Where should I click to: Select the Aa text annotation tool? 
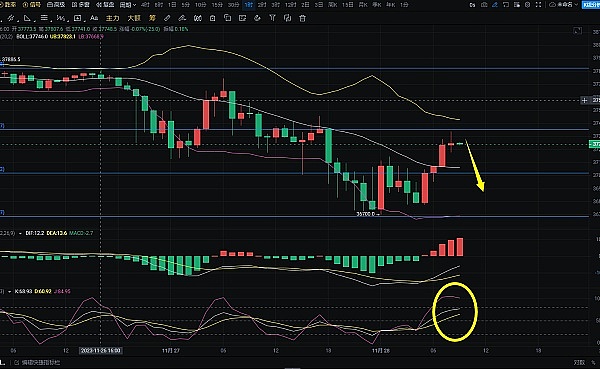click(x=94, y=18)
